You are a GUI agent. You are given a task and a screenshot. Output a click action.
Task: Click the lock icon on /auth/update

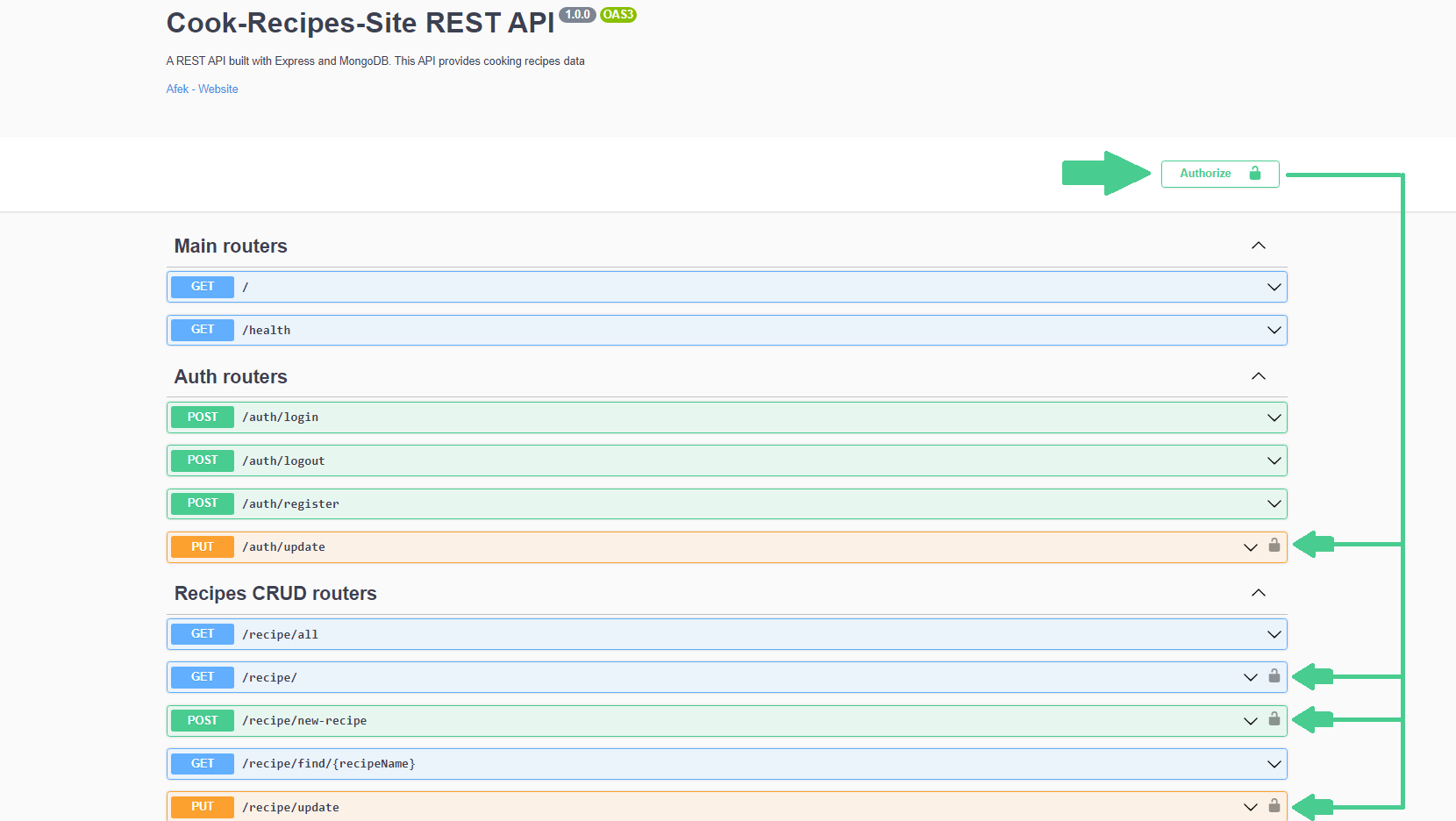point(1274,546)
